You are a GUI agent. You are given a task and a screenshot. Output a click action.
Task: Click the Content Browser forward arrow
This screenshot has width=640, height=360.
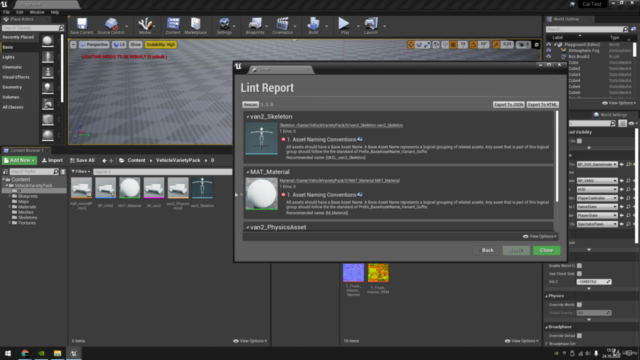[x=111, y=160]
